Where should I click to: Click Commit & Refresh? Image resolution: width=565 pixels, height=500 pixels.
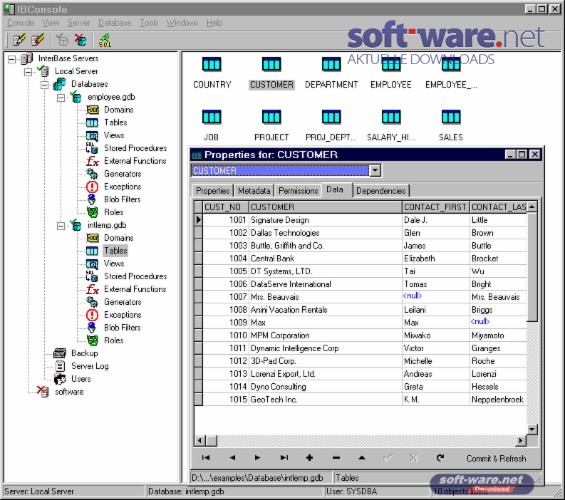tap(496, 459)
